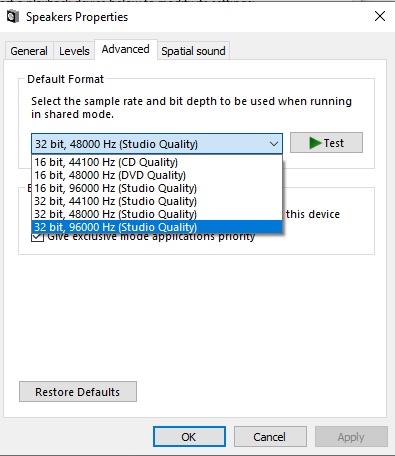Click the greyed Apply button
395x456 pixels.
point(351,437)
